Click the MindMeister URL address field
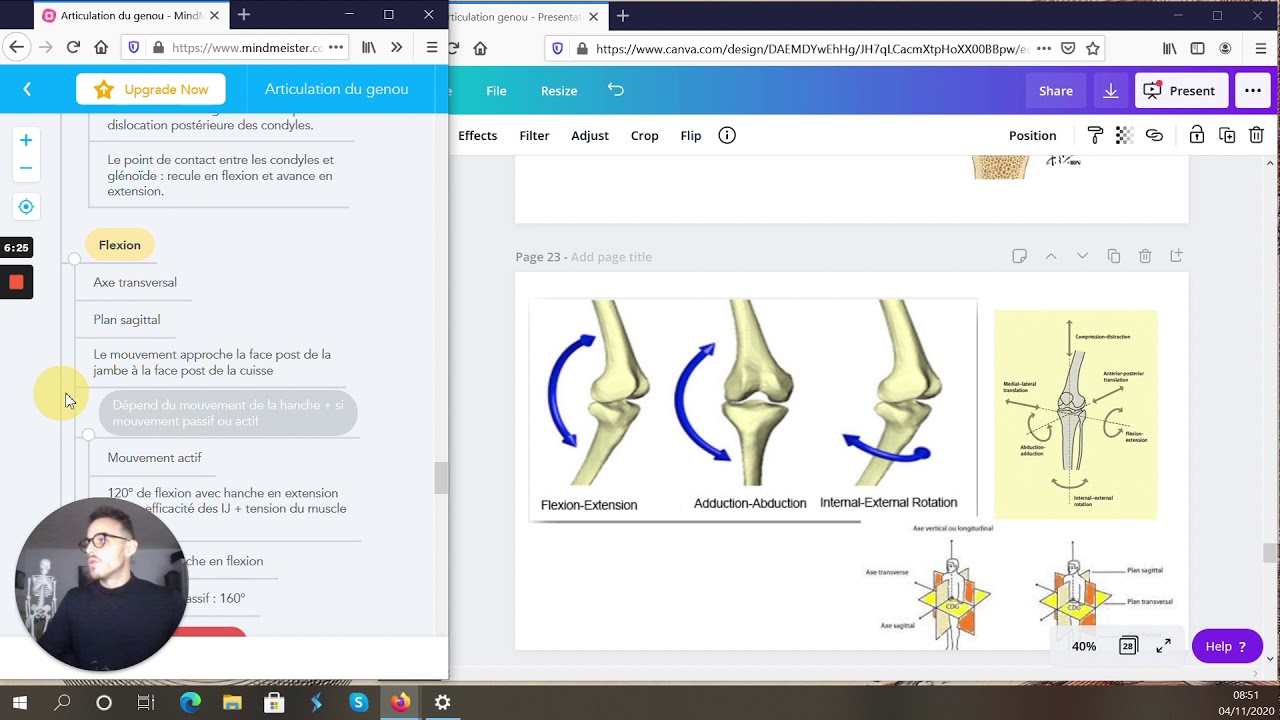This screenshot has height=720, width=1280. click(247, 47)
